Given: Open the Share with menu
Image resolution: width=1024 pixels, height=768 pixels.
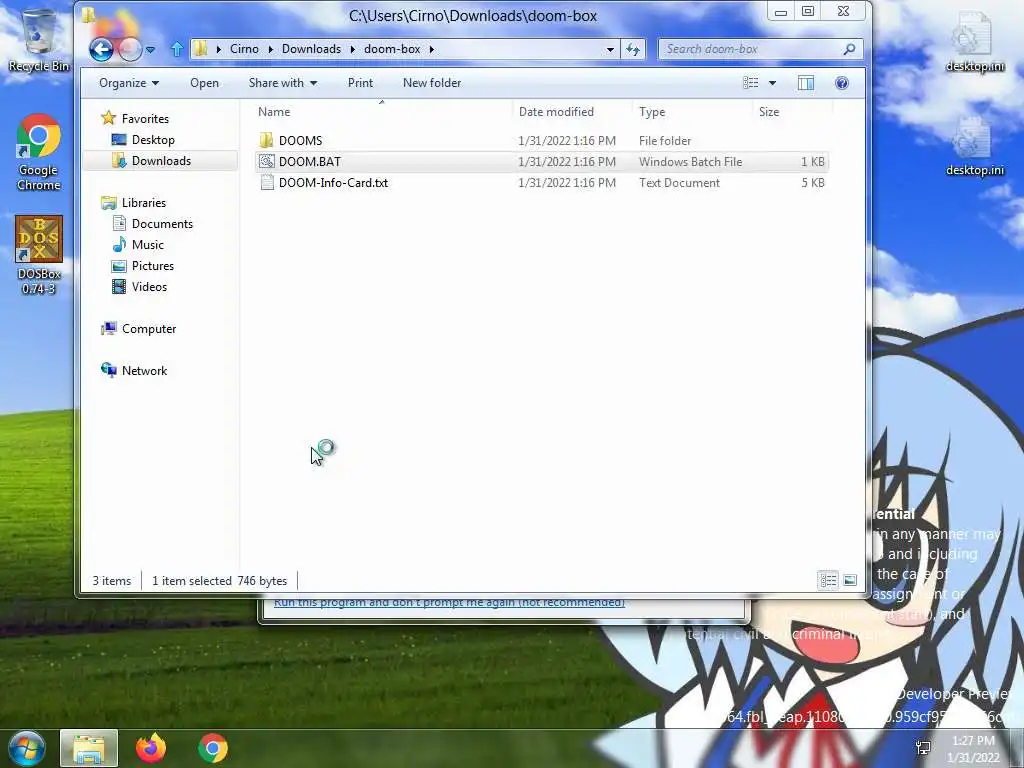Looking at the screenshot, I should tap(283, 83).
